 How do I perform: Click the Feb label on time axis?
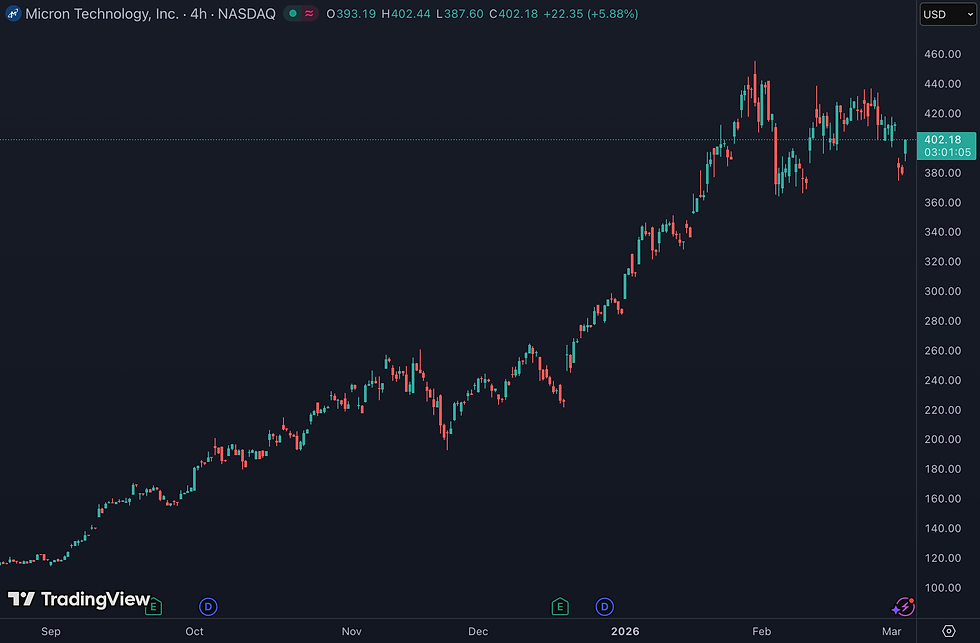[x=761, y=632]
